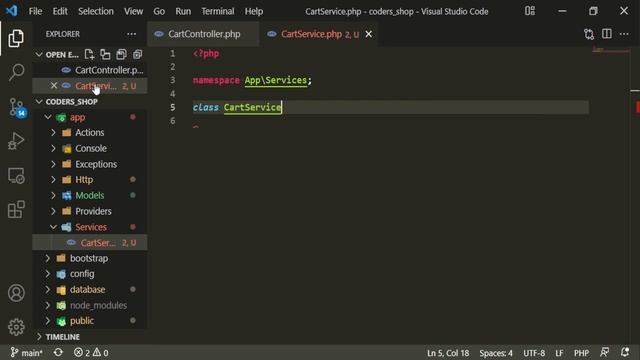The height and width of the screenshot is (360, 640).
Task: Switch to the CartController.php tab
Action: (203, 34)
